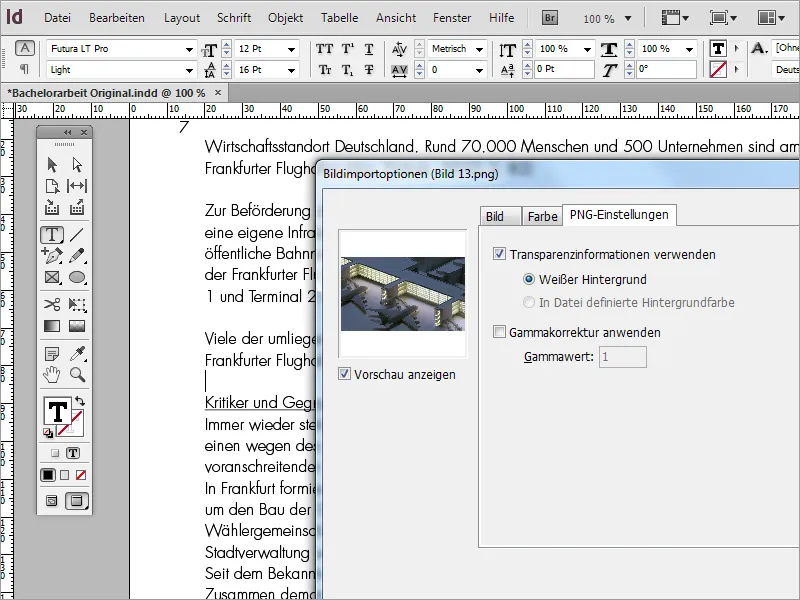Select the Content Collector tool
The image size is (800, 600).
[x=52, y=207]
